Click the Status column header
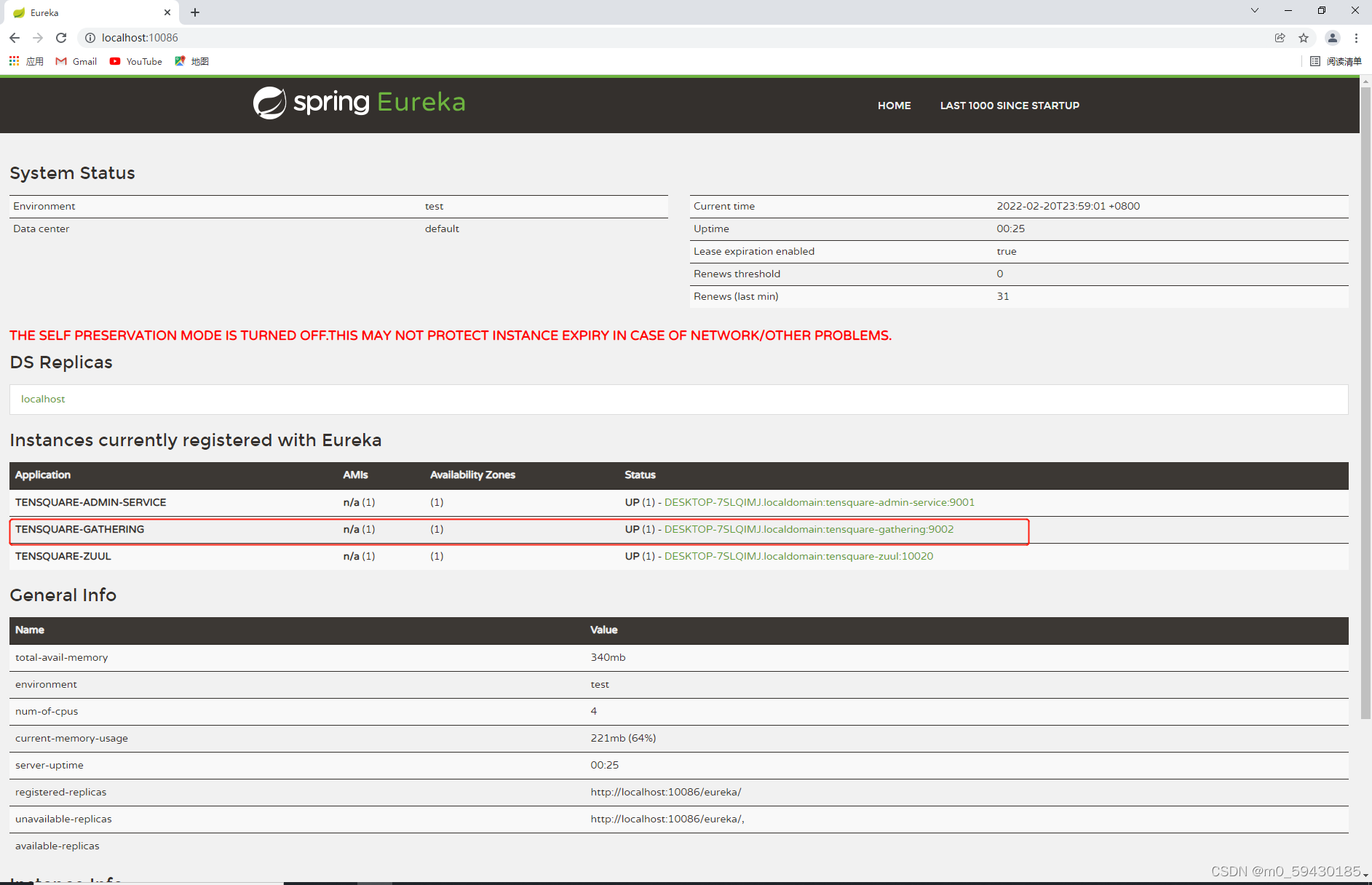Image resolution: width=1372 pixels, height=885 pixels. 640,475
